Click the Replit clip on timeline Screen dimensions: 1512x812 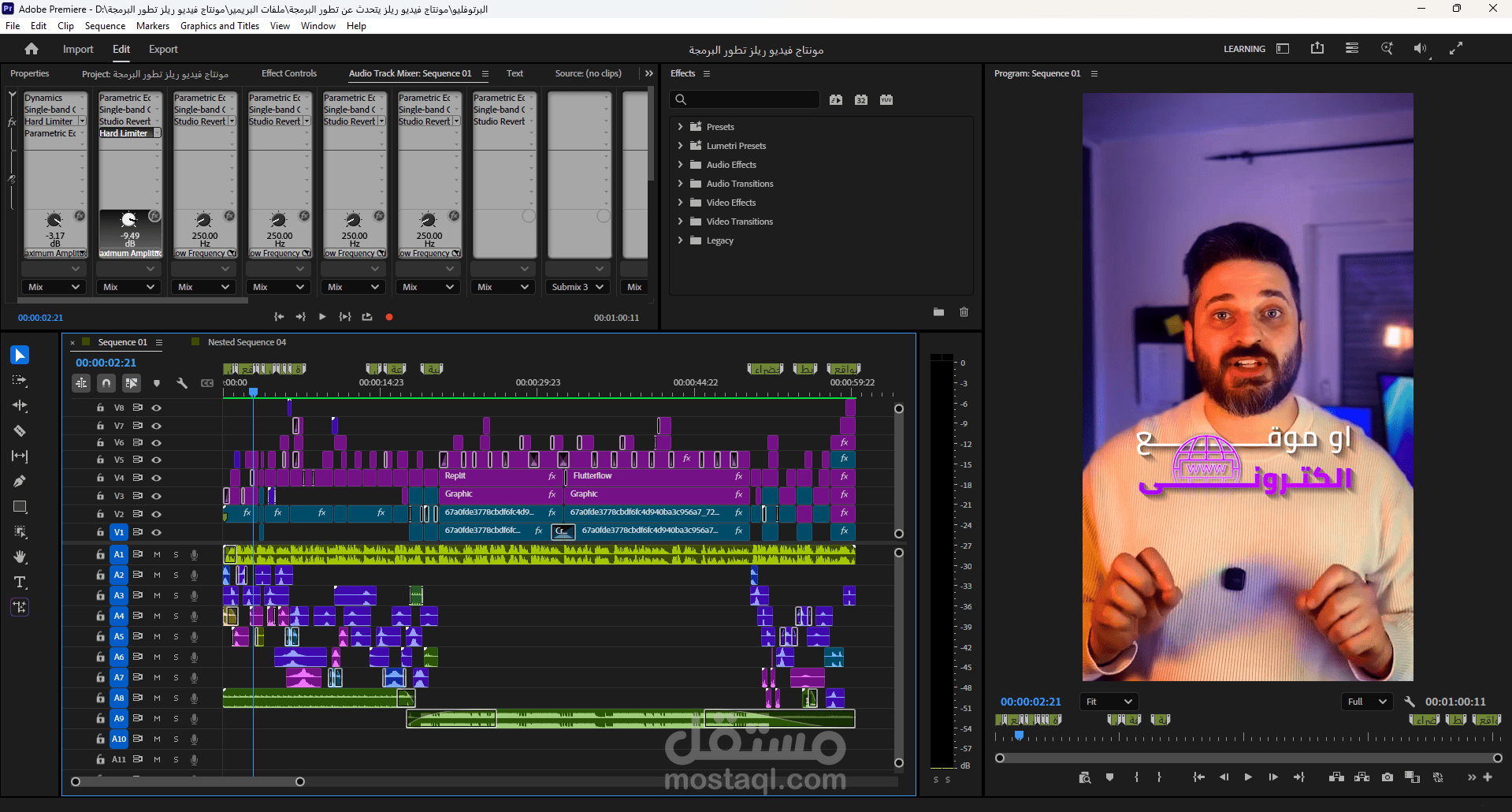pos(500,476)
